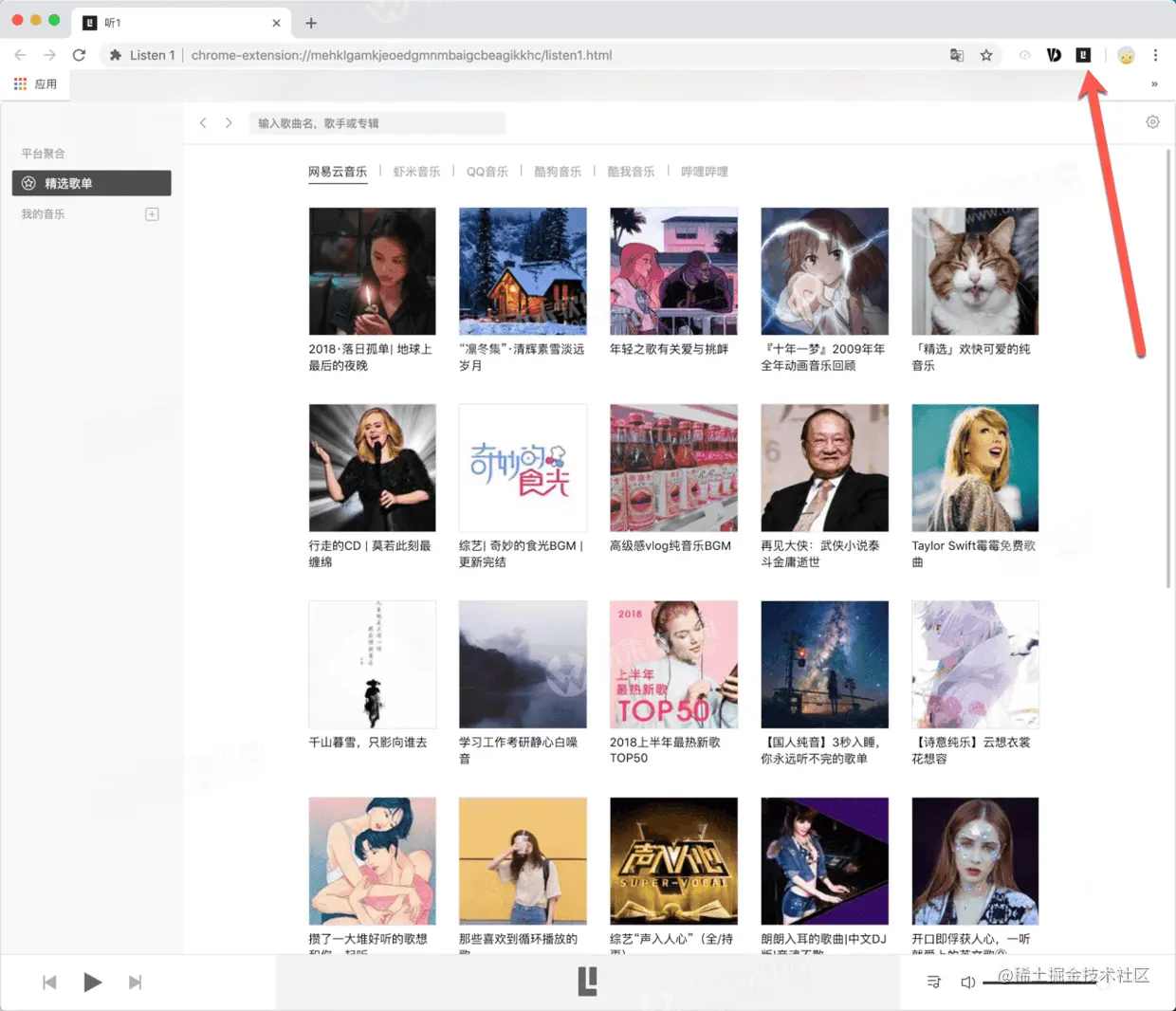This screenshot has width=1176, height=1011.
Task: Open 奇妙的食光BGM playlist cover
Action: pyautogui.click(x=523, y=468)
